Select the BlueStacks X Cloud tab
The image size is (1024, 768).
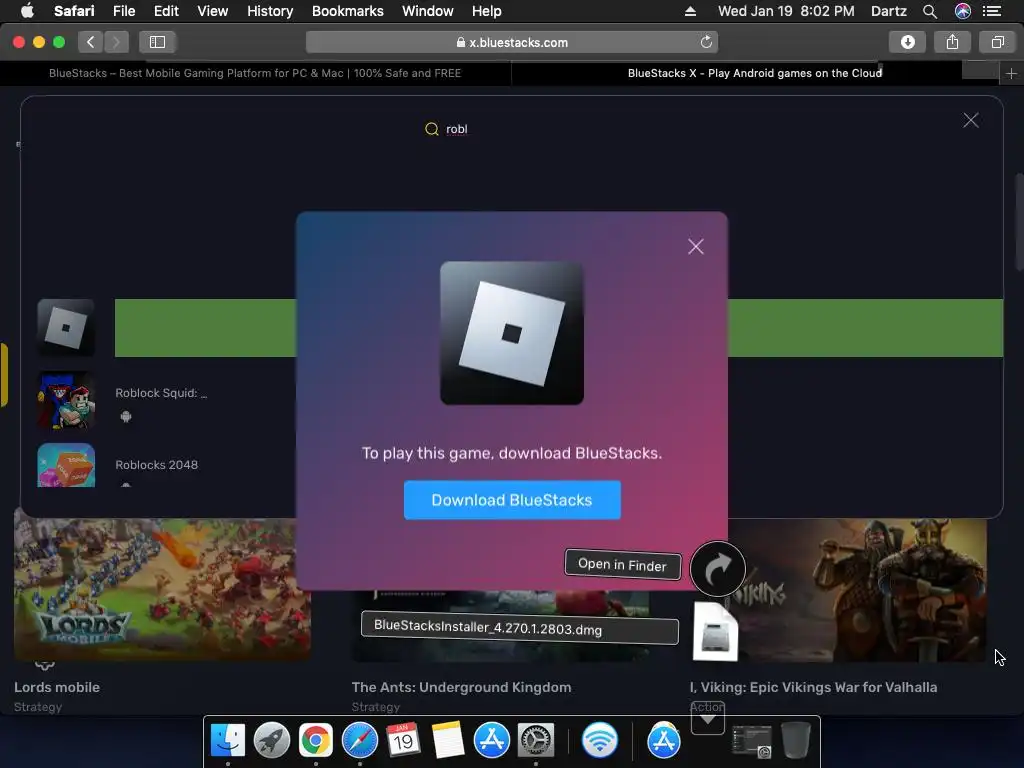pos(755,73)
